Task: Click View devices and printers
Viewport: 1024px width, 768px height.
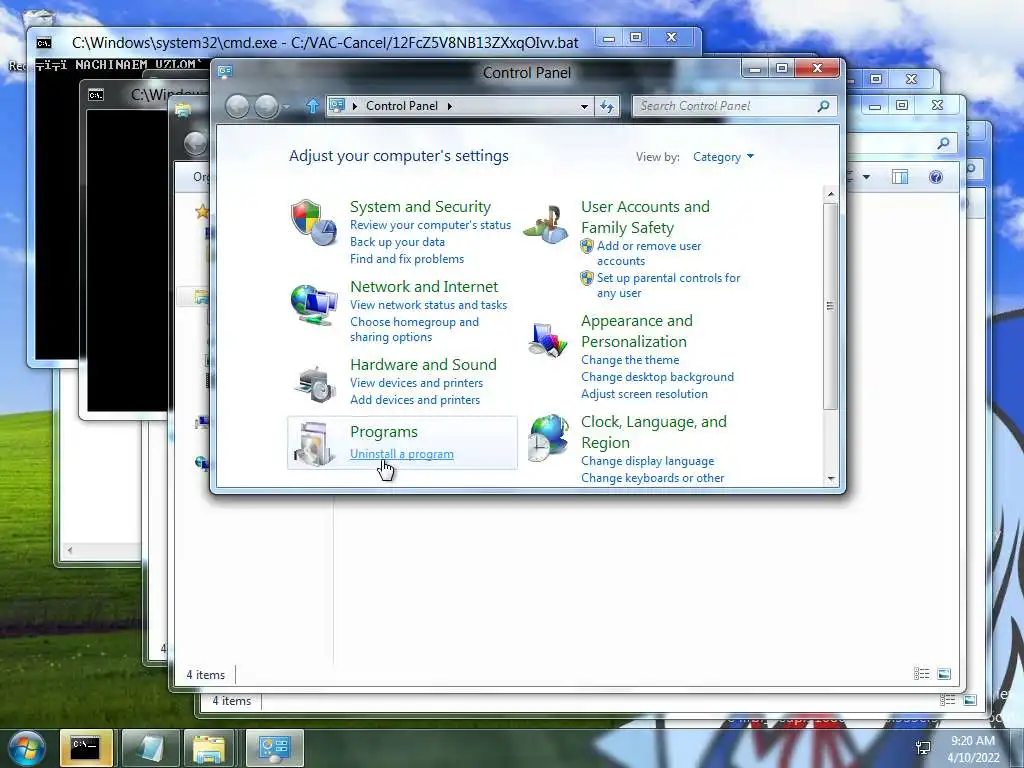Action: pyautogui.click(x=417, y=383)
